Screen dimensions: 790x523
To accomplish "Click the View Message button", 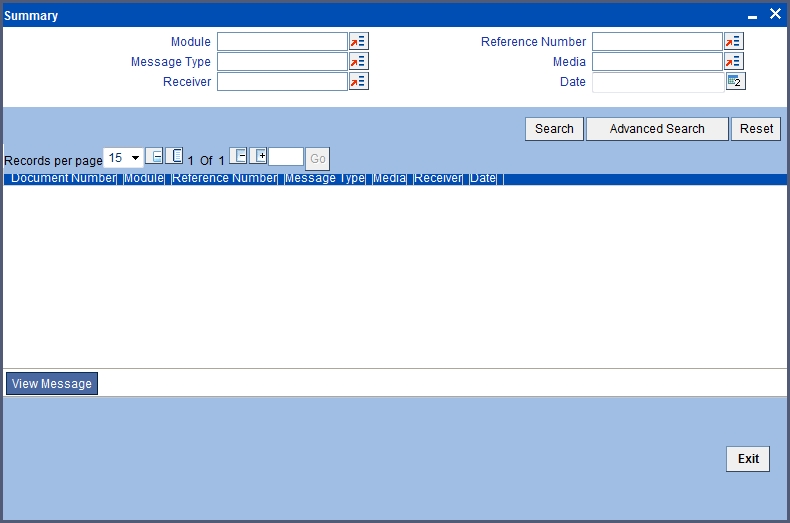I will click(52, 383).
